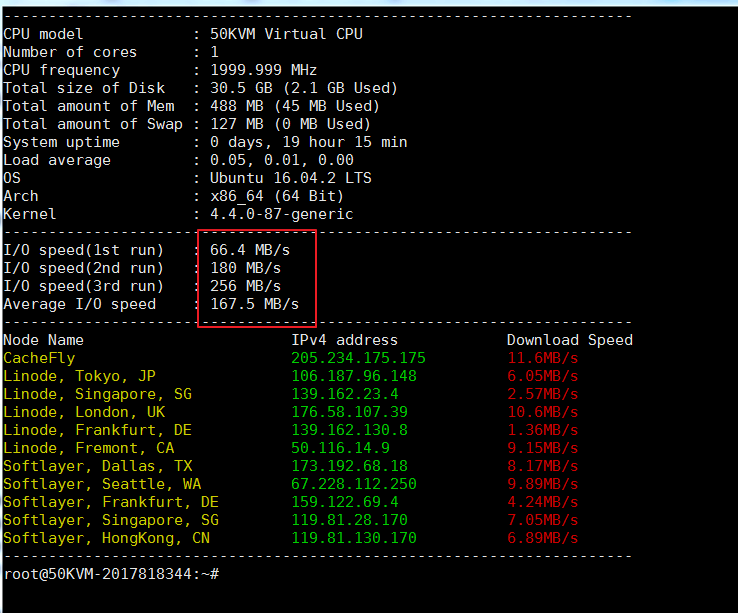The image size is (738, 613).
Task: Click the Linode, Frankfurt, DE node name
Action: tap(97, 430)
